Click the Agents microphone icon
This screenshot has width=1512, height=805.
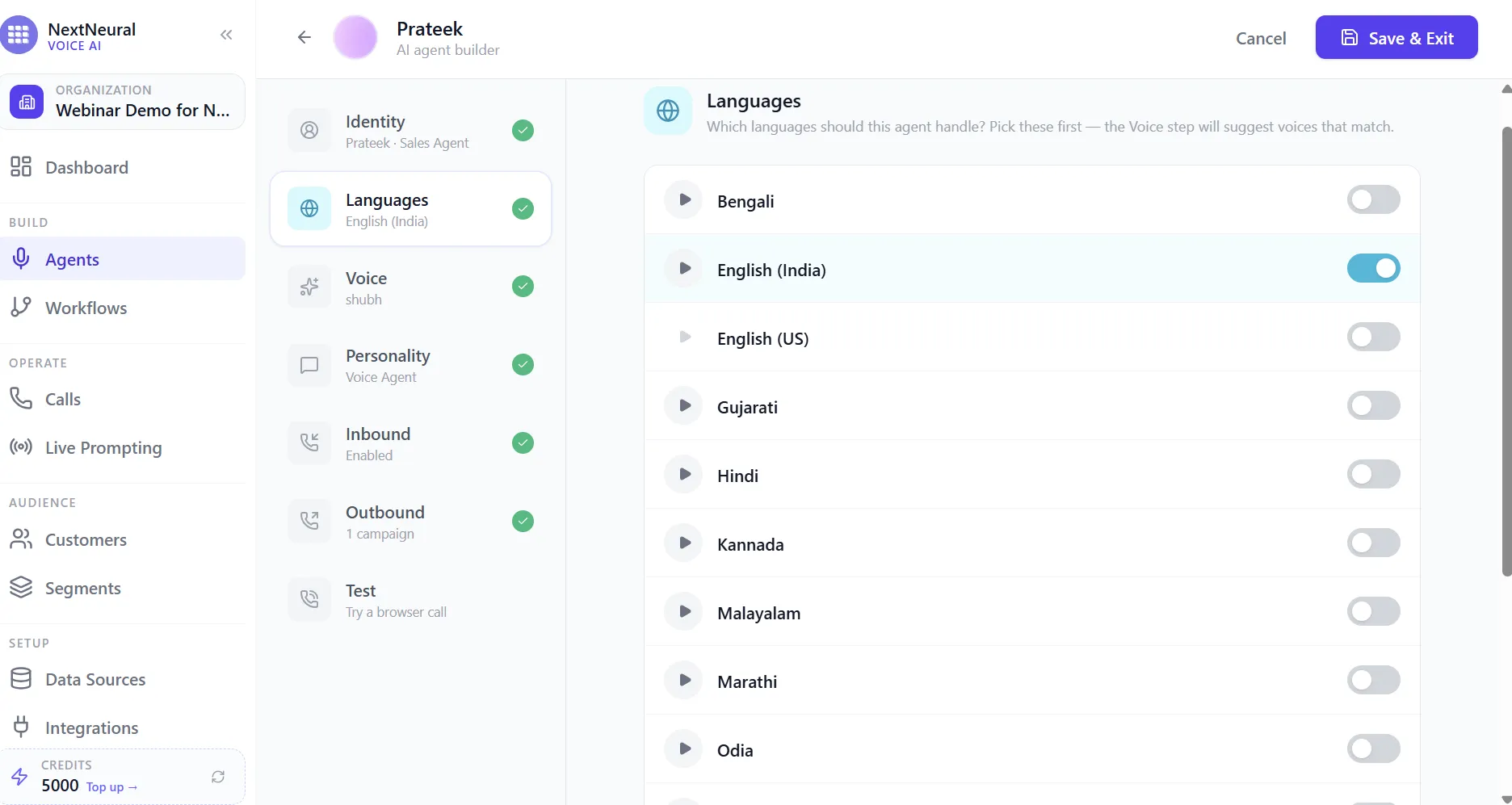(21, 258)
